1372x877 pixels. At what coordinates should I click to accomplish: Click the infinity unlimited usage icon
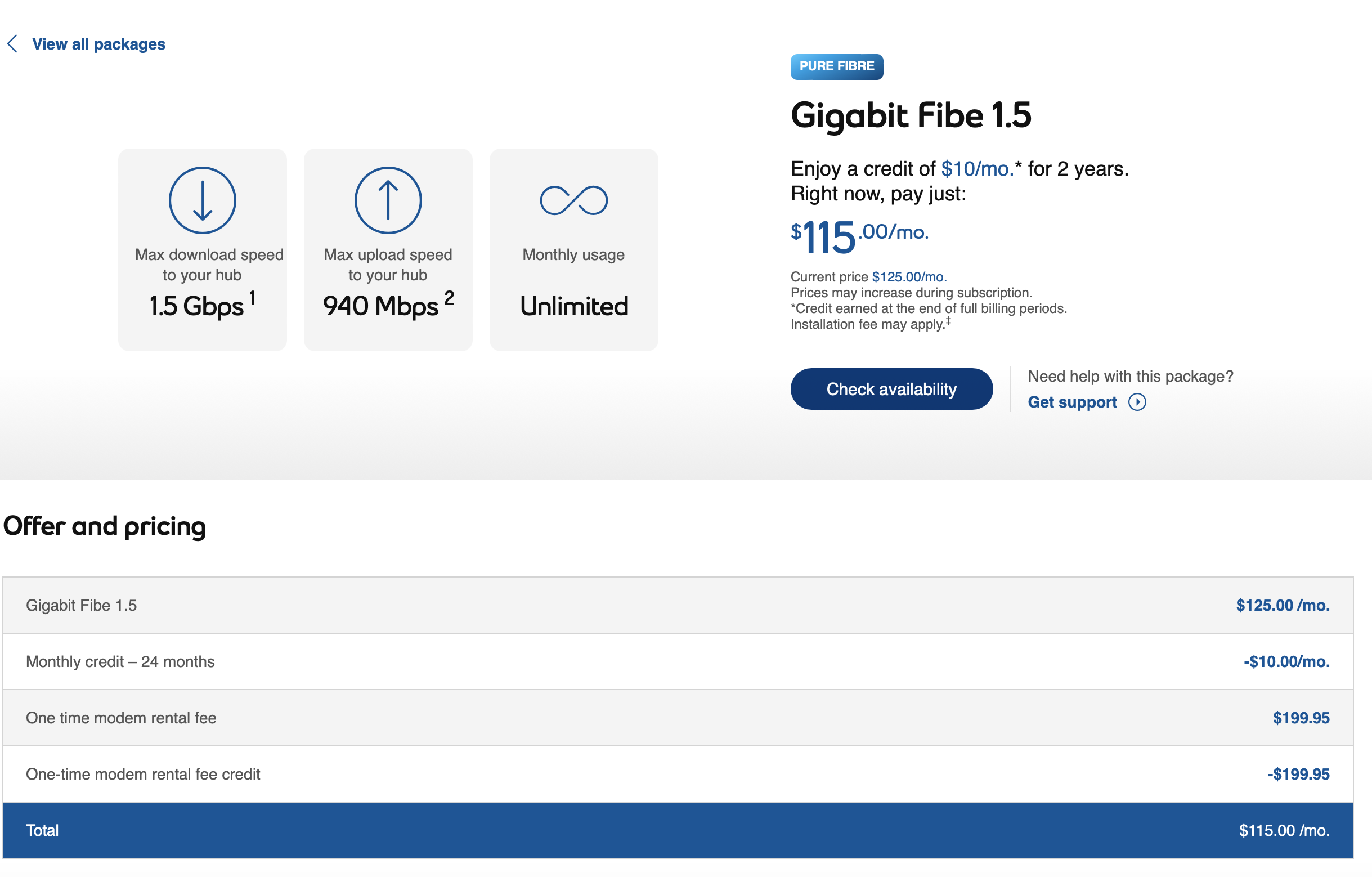tap(574, 200)
